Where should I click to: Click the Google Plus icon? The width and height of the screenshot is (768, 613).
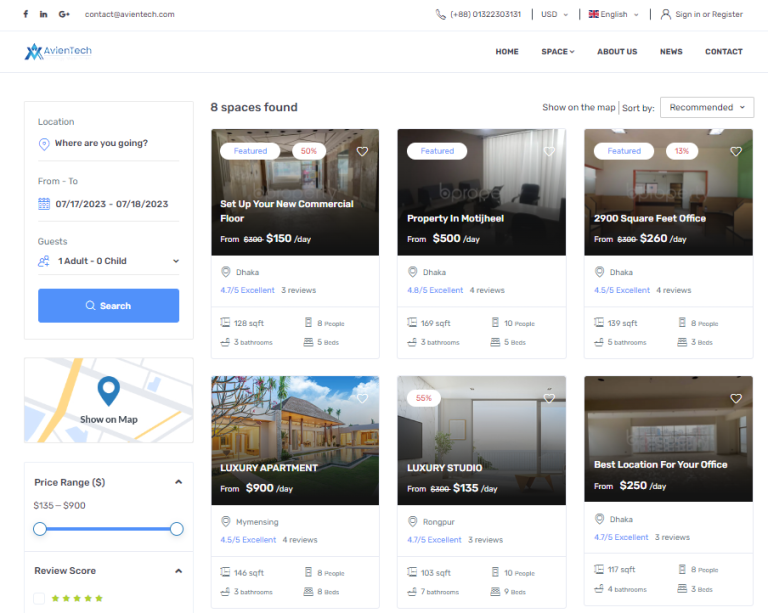[x=64, y=14]
